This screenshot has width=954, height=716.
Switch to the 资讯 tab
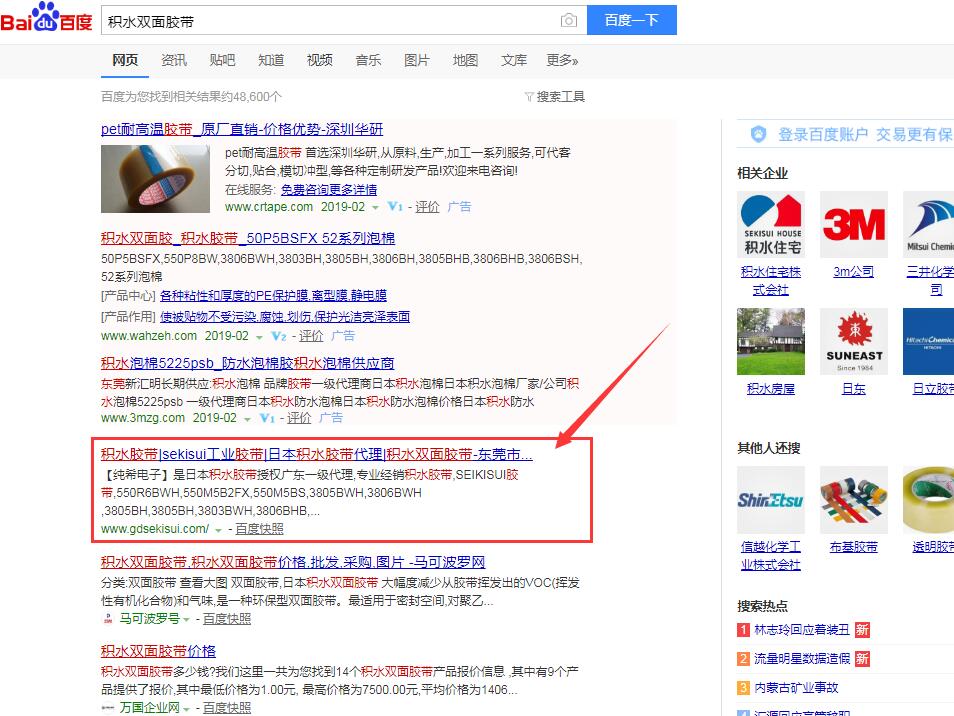(x=174, y=61)
